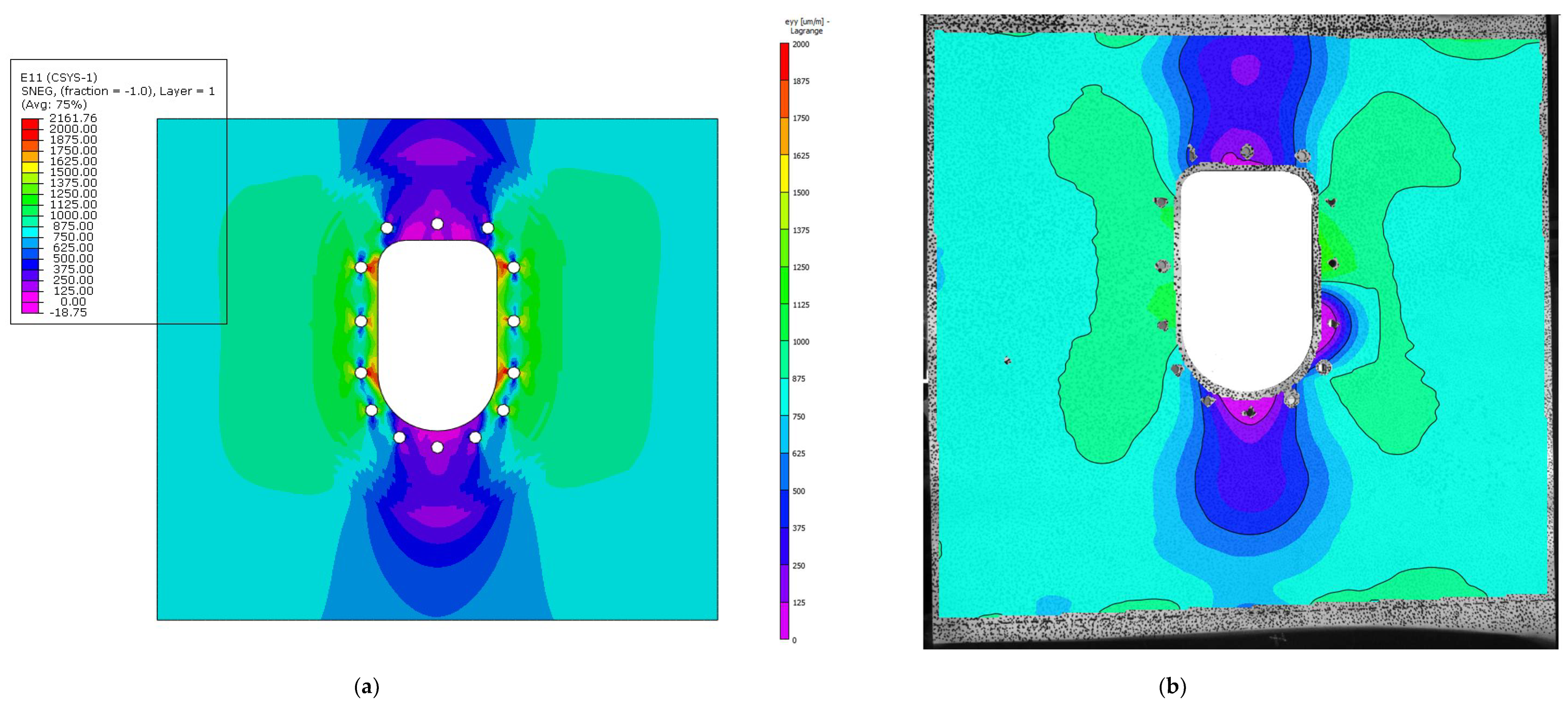The image size is (1568, 706).
Task: Click the middle-right bolt hole in FE model
Action: pyautogui.click(x=514, y=321)
